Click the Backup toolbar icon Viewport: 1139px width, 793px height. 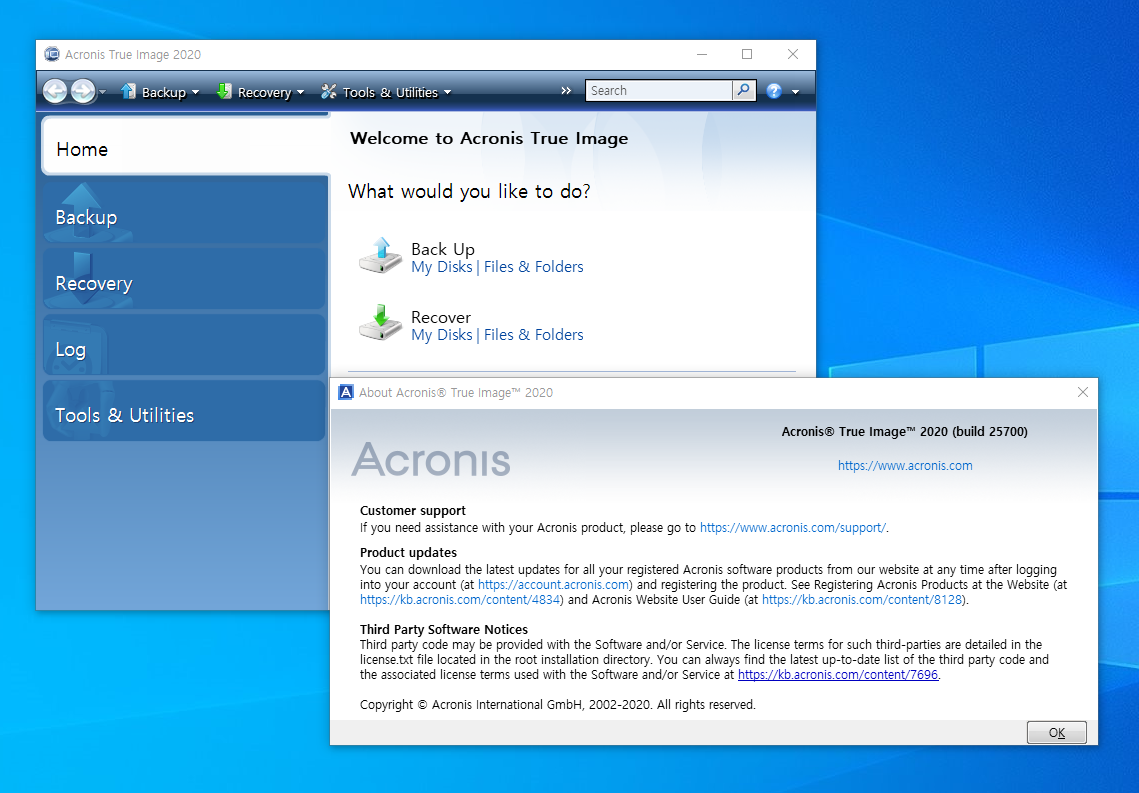point(129,91)
